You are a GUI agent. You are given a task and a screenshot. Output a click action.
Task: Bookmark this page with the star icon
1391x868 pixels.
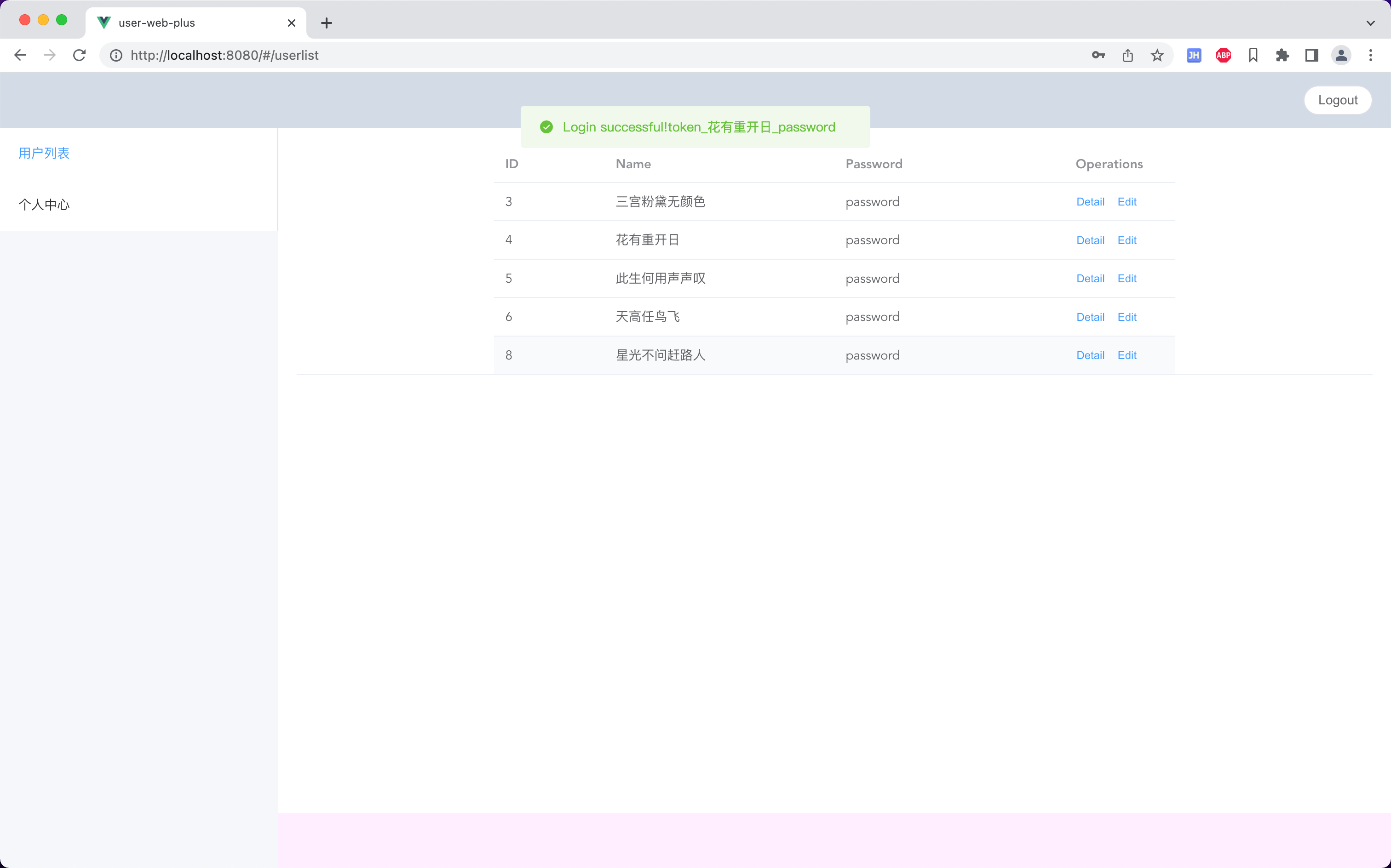tap(1157, 55)
